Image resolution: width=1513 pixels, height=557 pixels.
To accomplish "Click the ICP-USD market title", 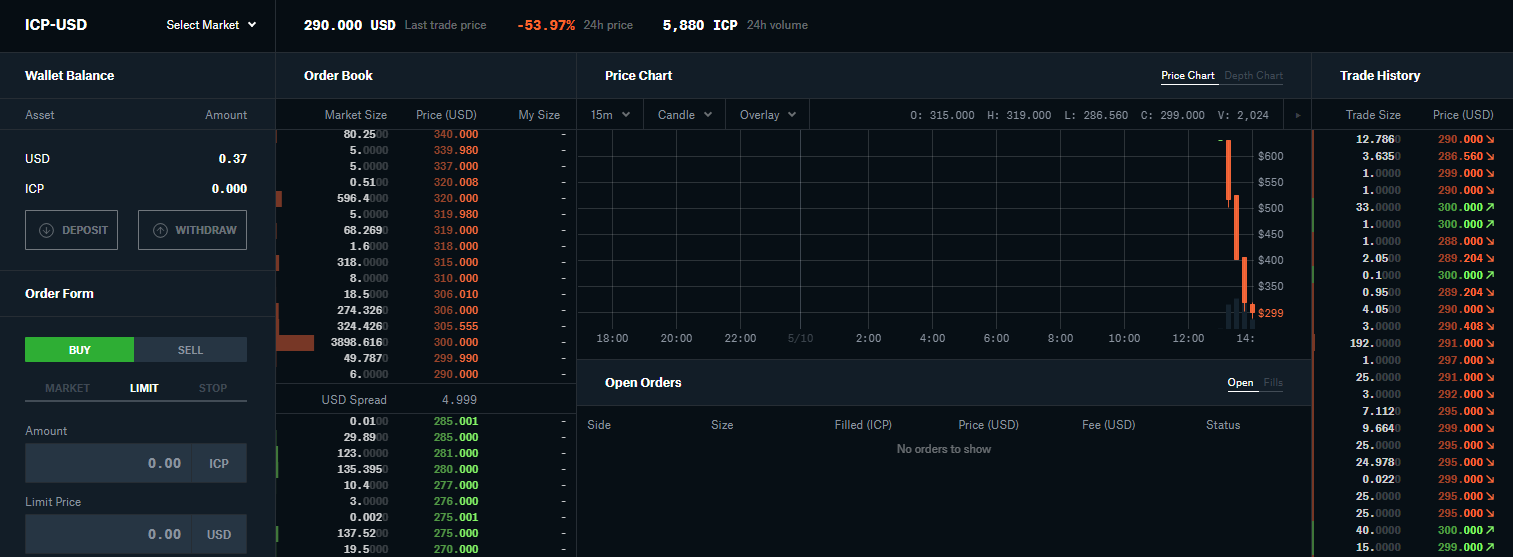I will 56,25.
